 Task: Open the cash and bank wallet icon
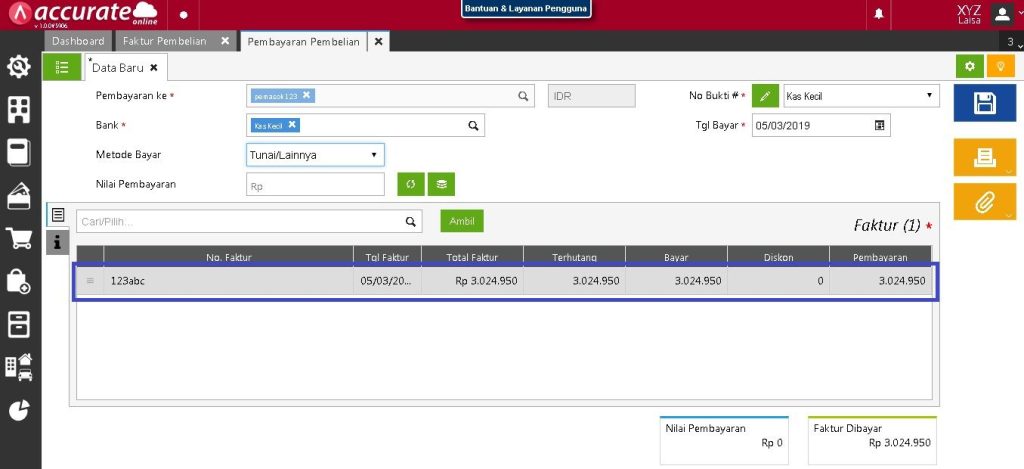coord(19,195)
